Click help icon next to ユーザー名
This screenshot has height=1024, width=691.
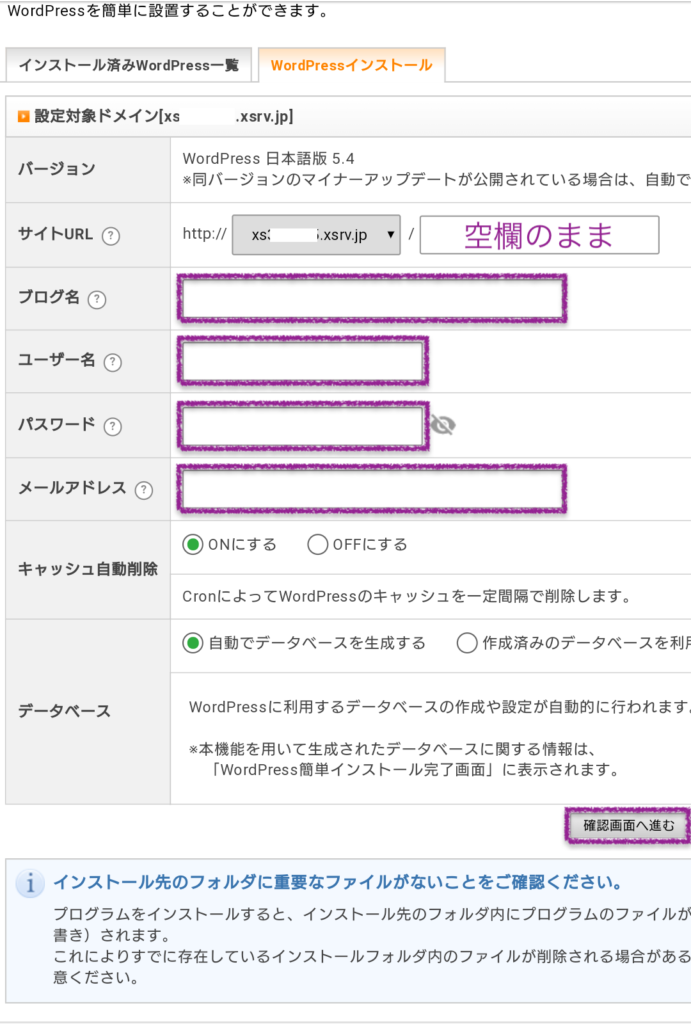click(112, 362)
